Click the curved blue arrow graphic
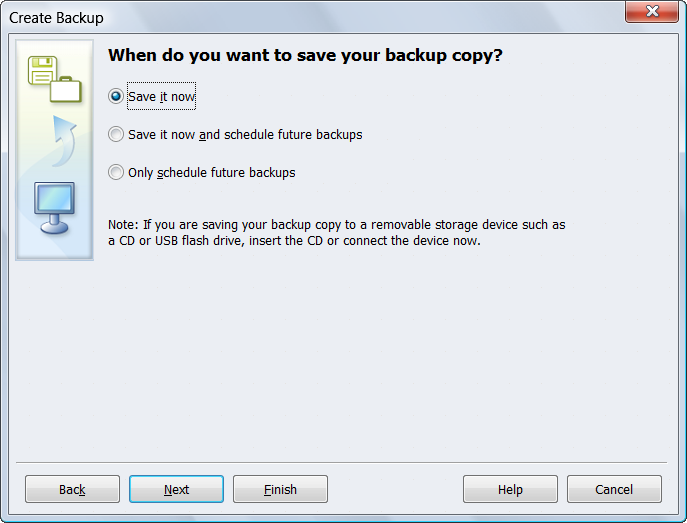 [x=62, y=138]
